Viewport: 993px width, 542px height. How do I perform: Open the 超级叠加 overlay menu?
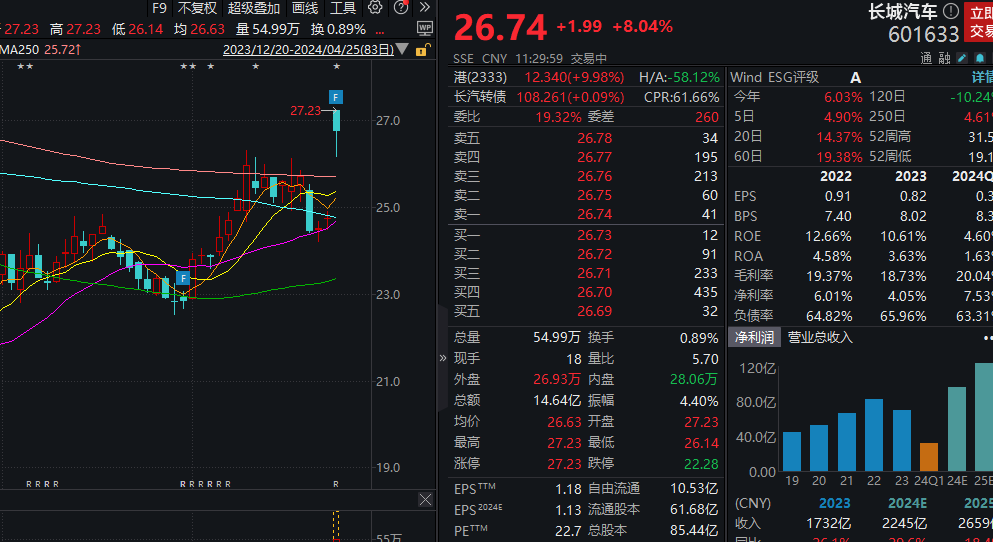[254, 8]
